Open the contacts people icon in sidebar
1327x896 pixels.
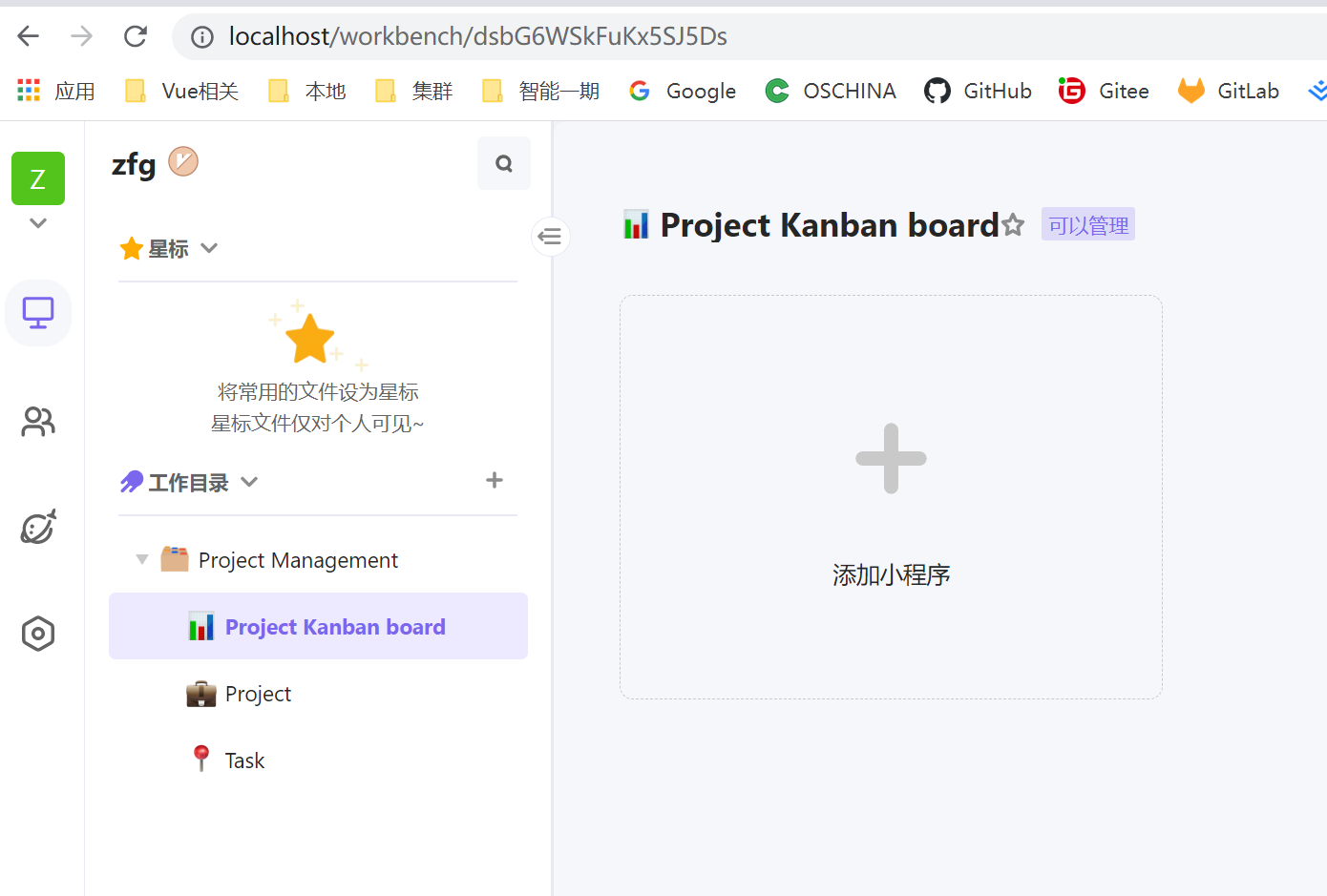pos(38,421)
